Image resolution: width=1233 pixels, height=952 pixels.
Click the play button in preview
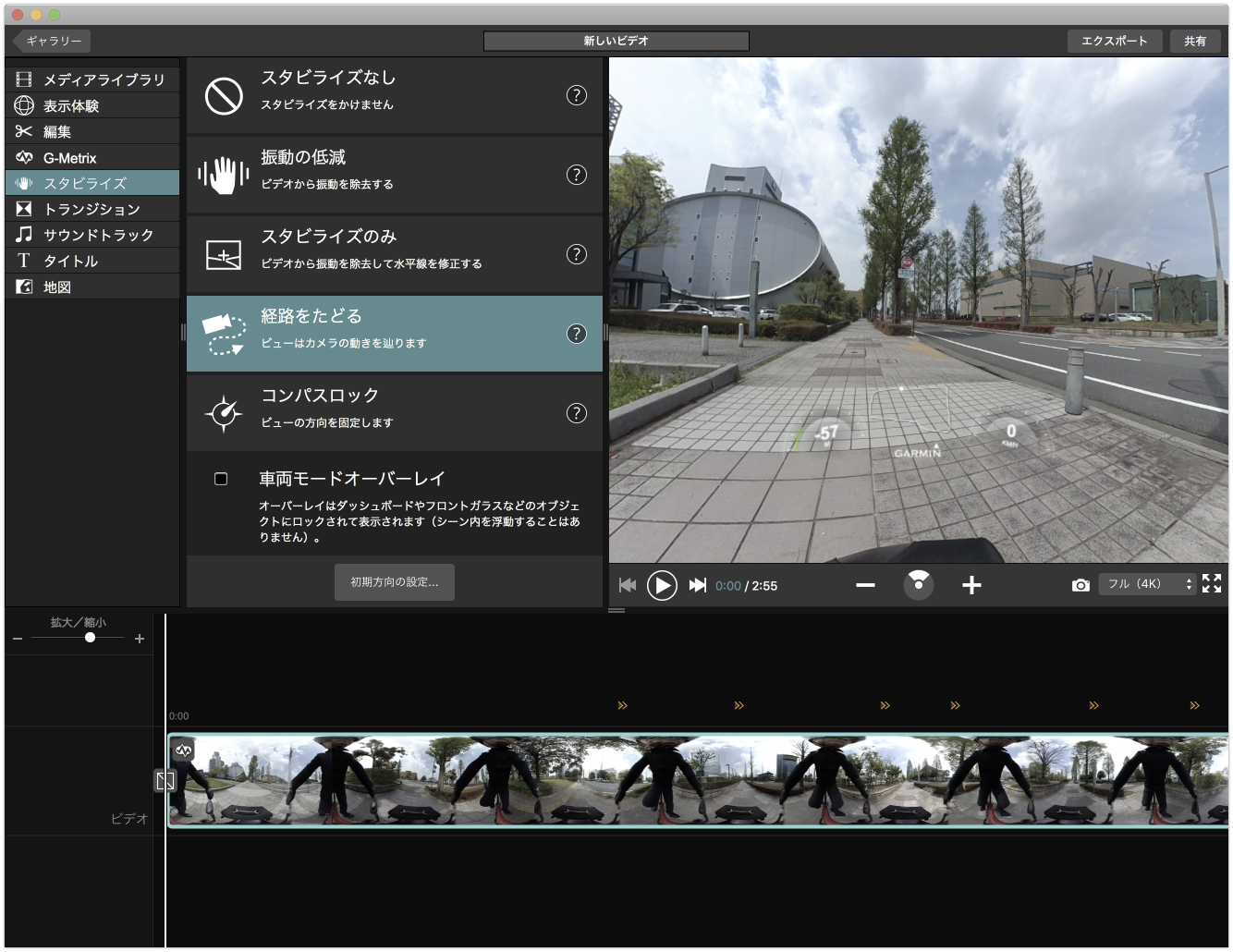[x=662, y=585]
